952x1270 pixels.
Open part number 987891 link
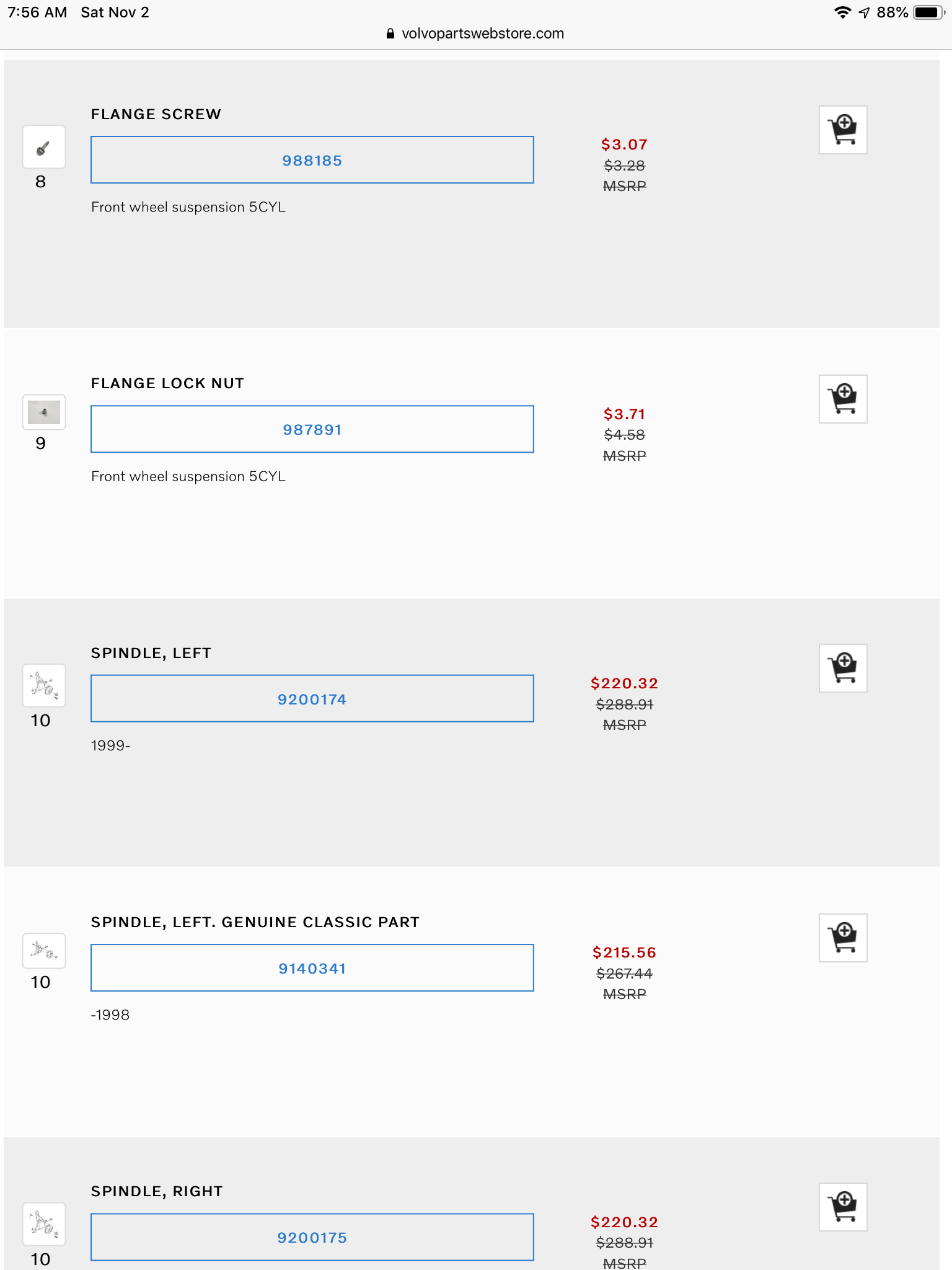312,430
